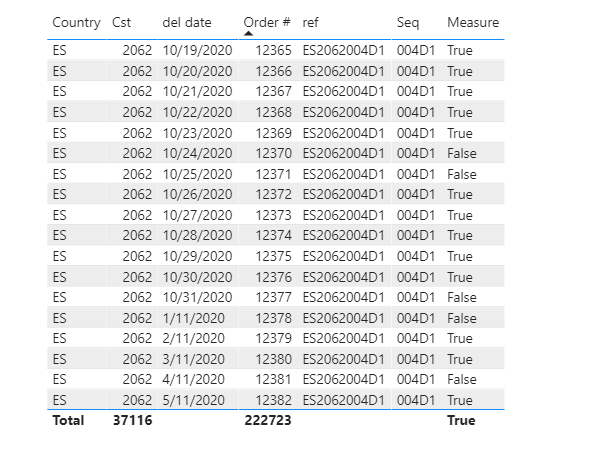Screen dimensions: 605x460
Task: Select order number 12371
Action: pos(274,174)
